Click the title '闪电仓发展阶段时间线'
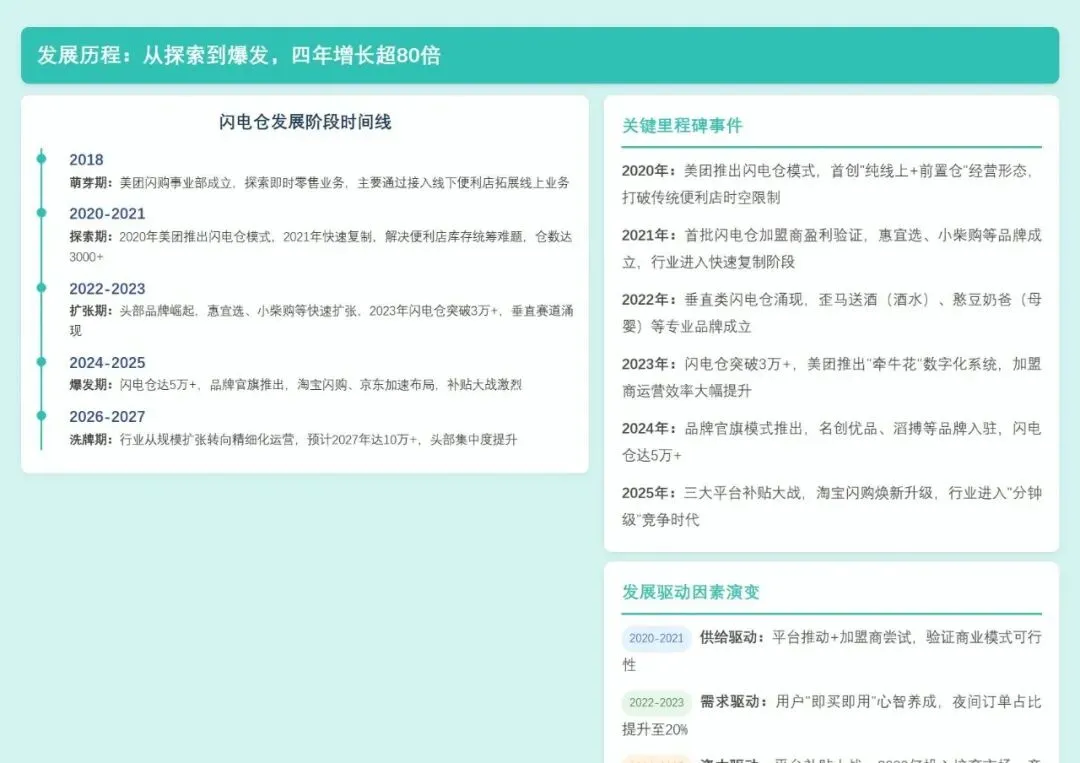The width and height of the screenshot is (1080, 763). click(305, 122)
